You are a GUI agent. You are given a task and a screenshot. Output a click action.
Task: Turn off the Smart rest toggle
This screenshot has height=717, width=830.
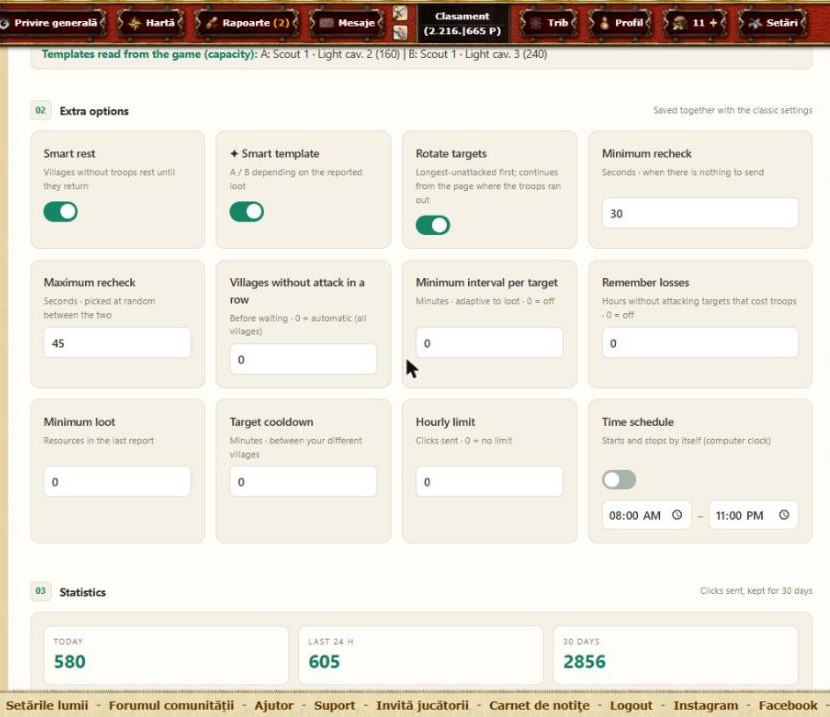click(x=60, y=212)
